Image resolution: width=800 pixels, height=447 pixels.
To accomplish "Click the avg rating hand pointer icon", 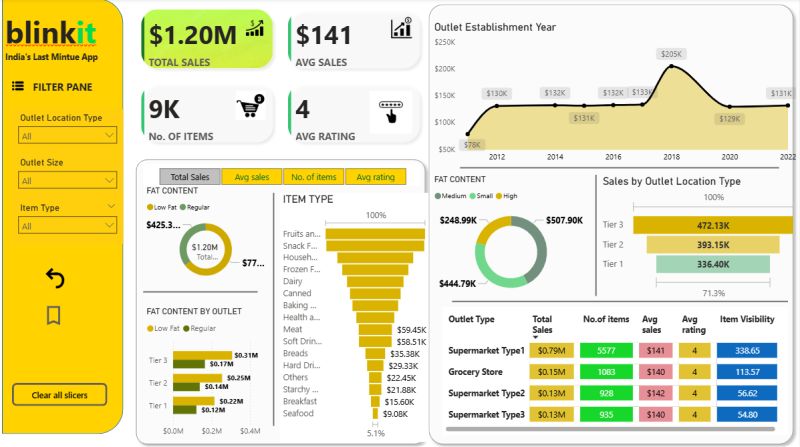I will [391, 112].
